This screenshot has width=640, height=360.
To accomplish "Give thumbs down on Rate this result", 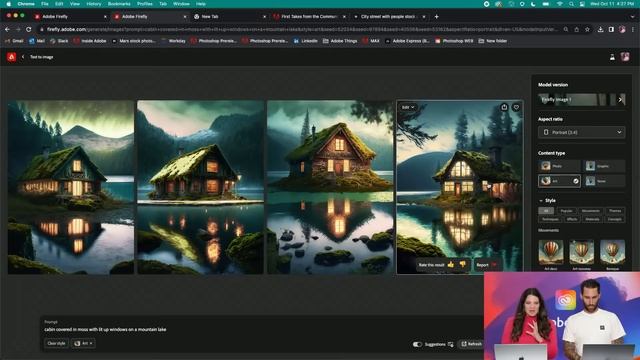I will pos(462,264).
